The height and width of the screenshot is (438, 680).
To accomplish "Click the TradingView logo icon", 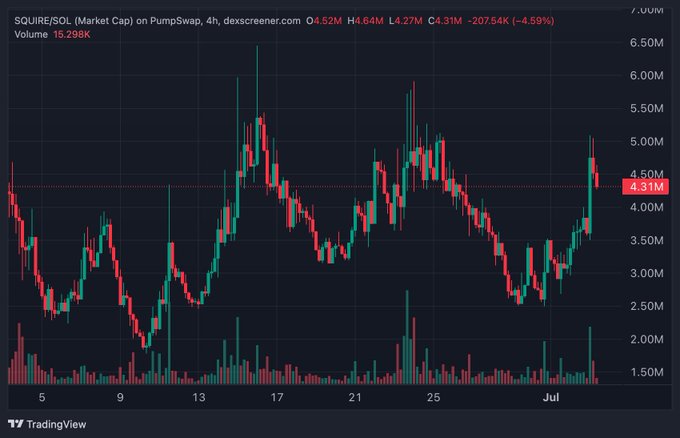I will point(16,424).
